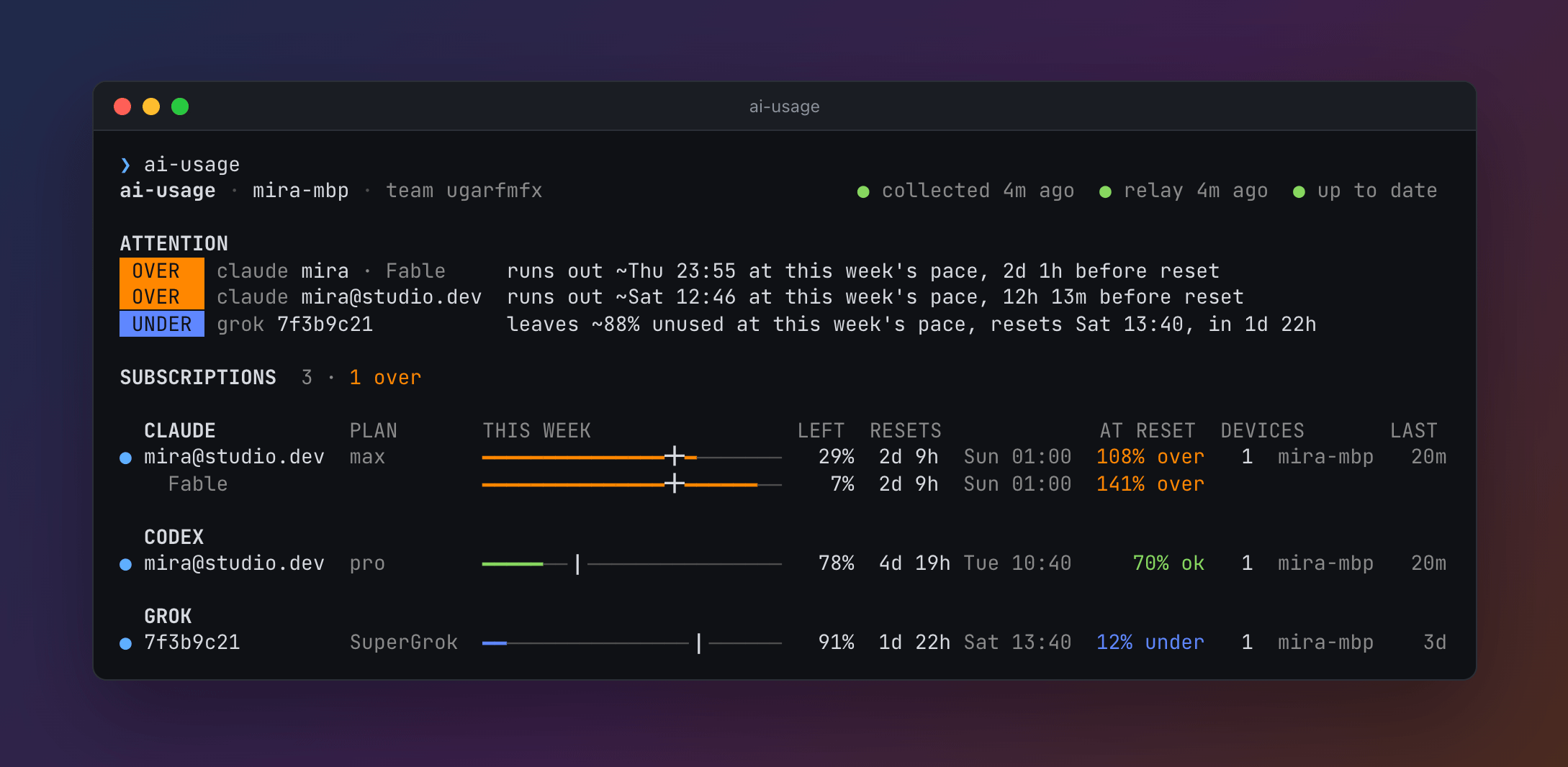The image size is (1568, 767).
Task: Click the 'Sat 13:40' reset time in Grok row
Action: pyautogui.click(x=1017, y=643)
